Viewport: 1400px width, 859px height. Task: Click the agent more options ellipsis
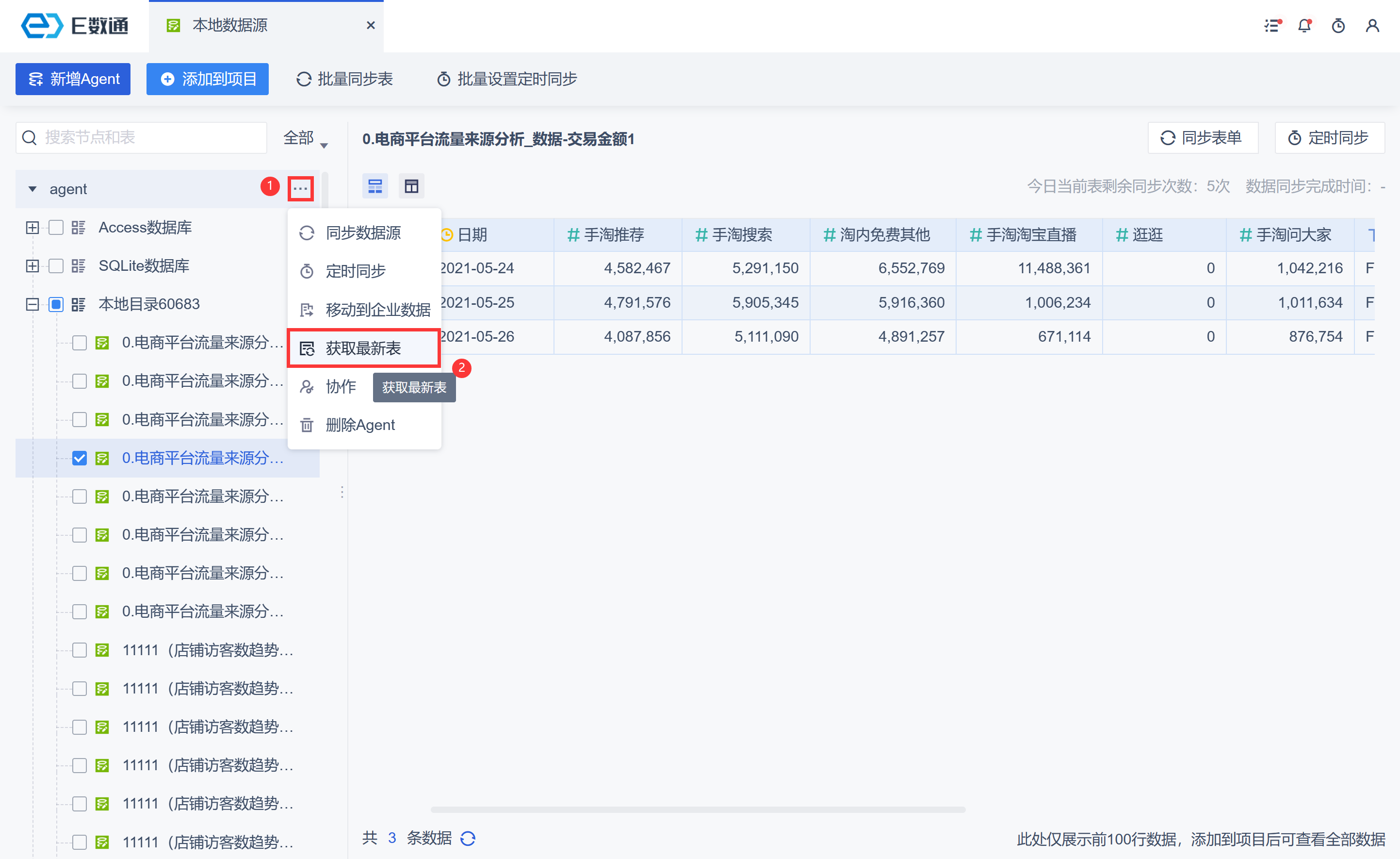[301, 189]
